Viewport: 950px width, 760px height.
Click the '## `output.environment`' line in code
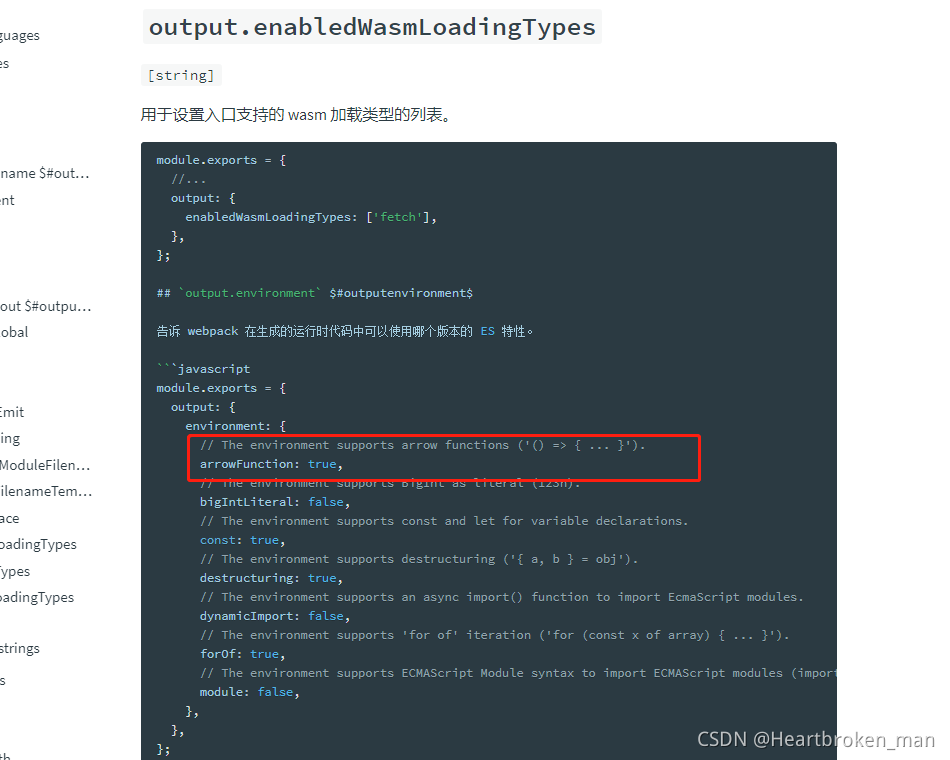[314, 293]
